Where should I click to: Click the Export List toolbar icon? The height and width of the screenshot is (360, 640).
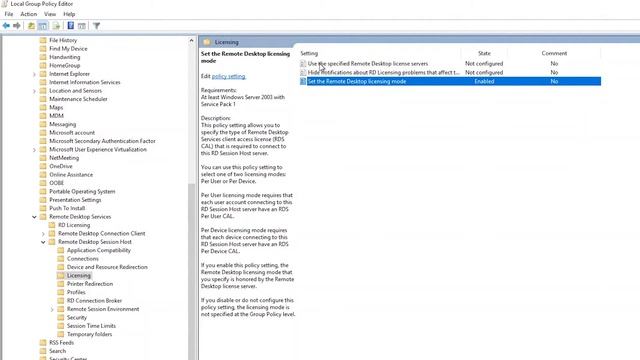[x=56, y=26]
